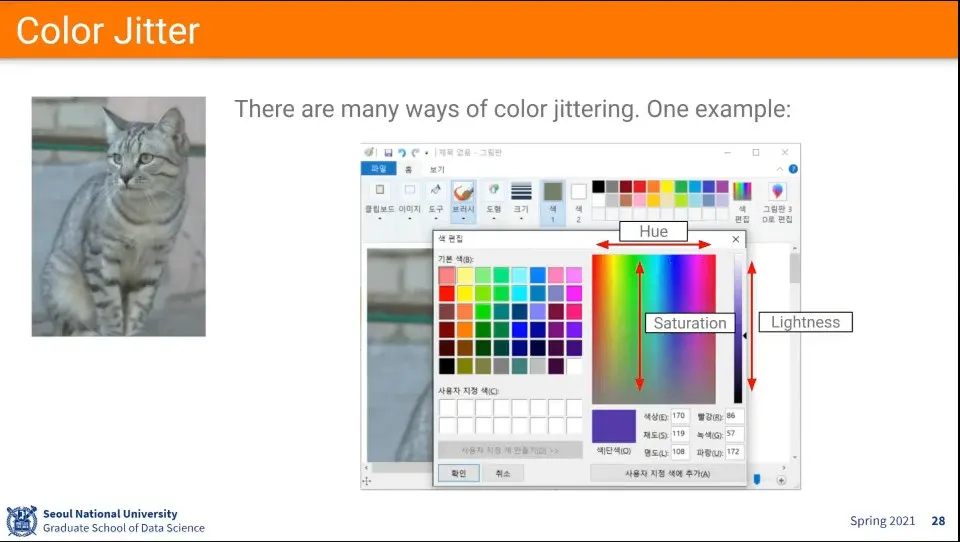
Task: Click the Blue (파랑) value field 172
Action: tap(735, 452)
